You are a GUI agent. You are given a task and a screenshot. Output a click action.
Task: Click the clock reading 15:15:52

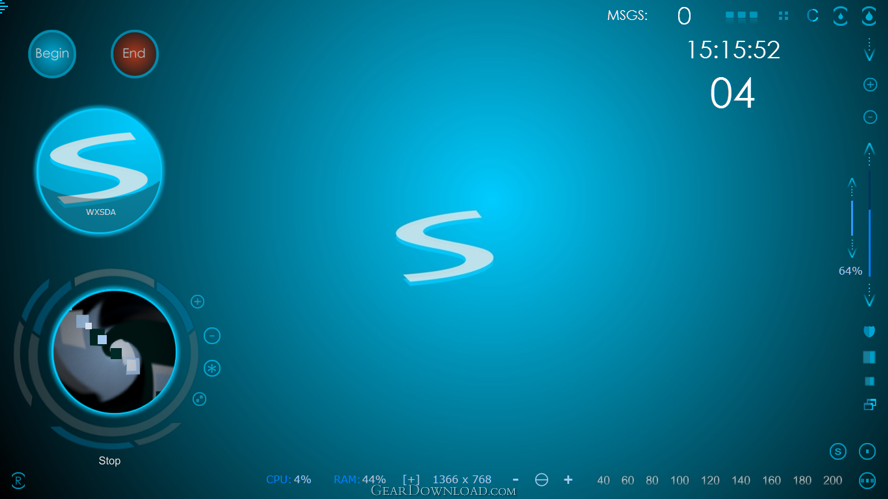pos(733,50)
